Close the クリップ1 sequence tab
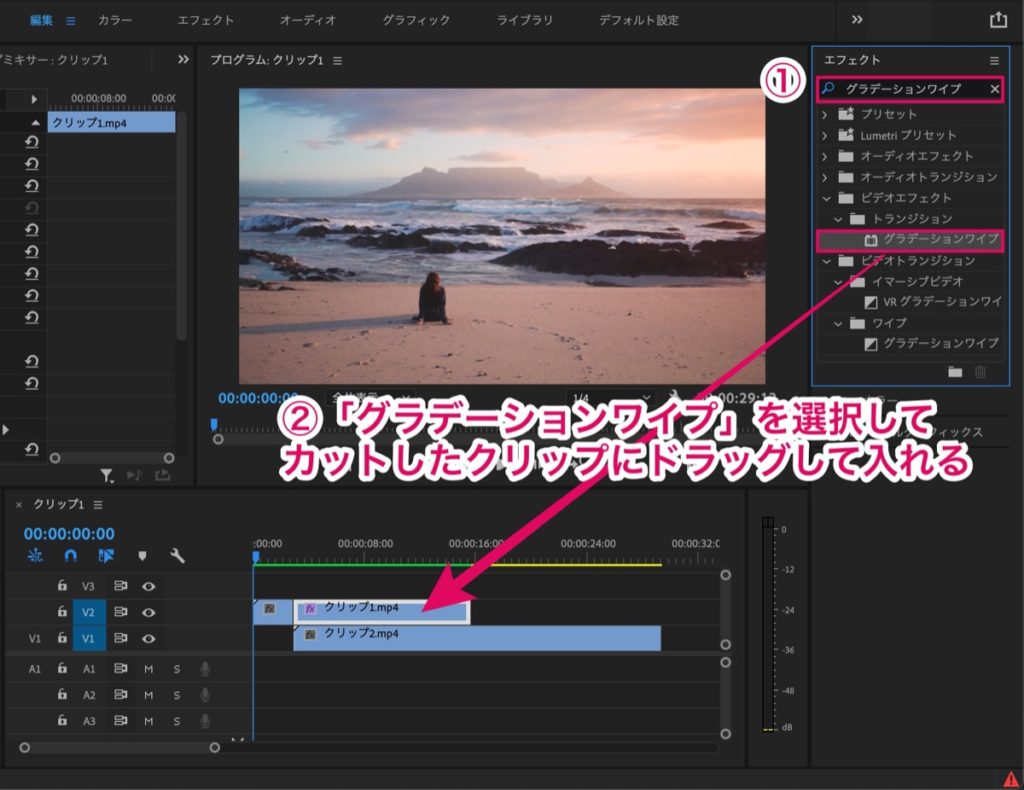Viewport: 1024px width, 790px height. coord(19,505)
